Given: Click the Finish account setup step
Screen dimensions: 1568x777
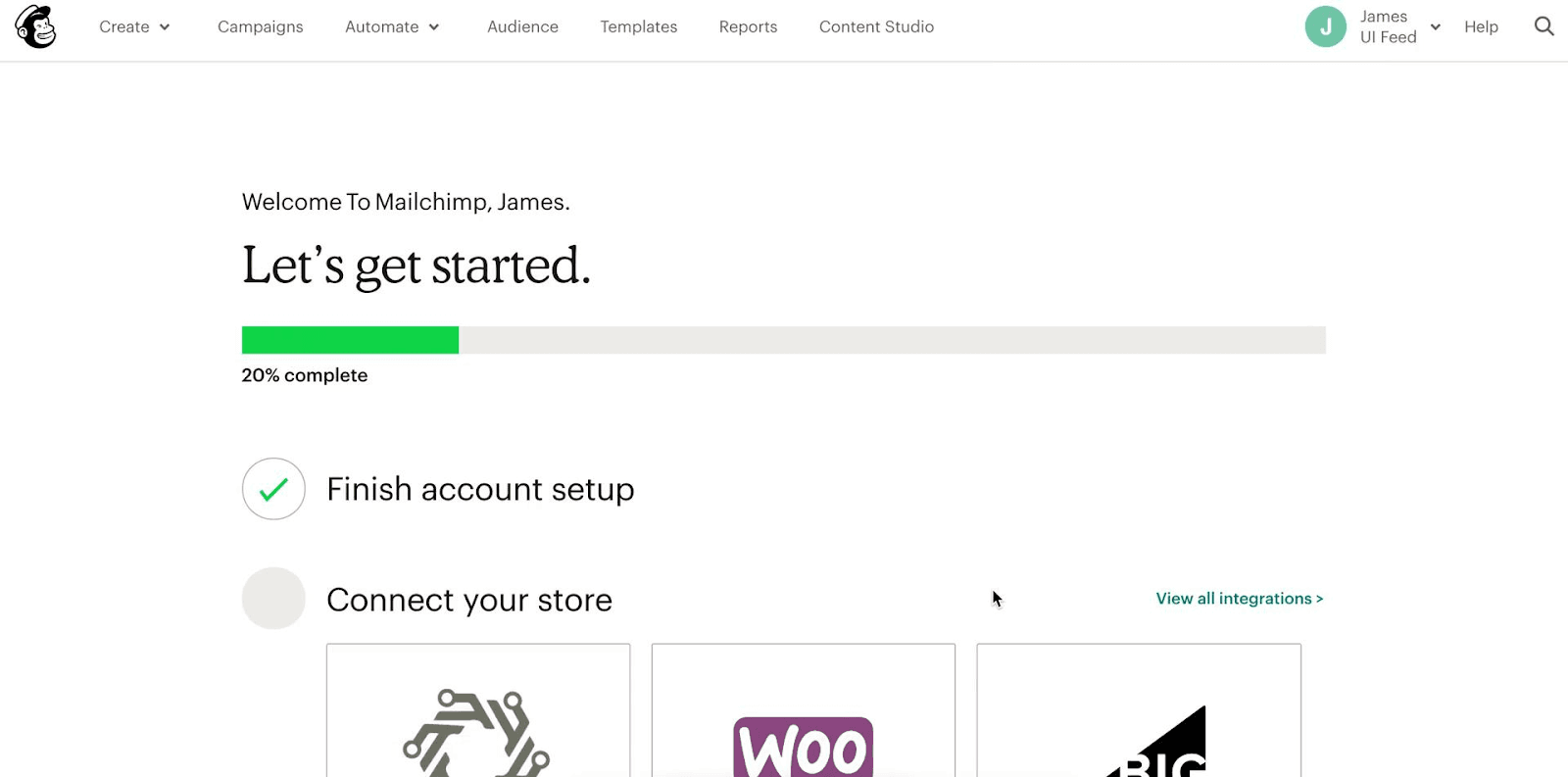Looking at the screenshot, I should click(480, 489).
